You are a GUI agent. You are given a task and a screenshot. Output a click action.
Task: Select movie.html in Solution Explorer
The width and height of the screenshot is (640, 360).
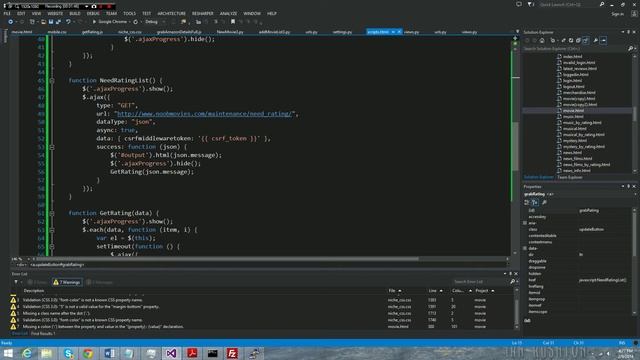573,111
